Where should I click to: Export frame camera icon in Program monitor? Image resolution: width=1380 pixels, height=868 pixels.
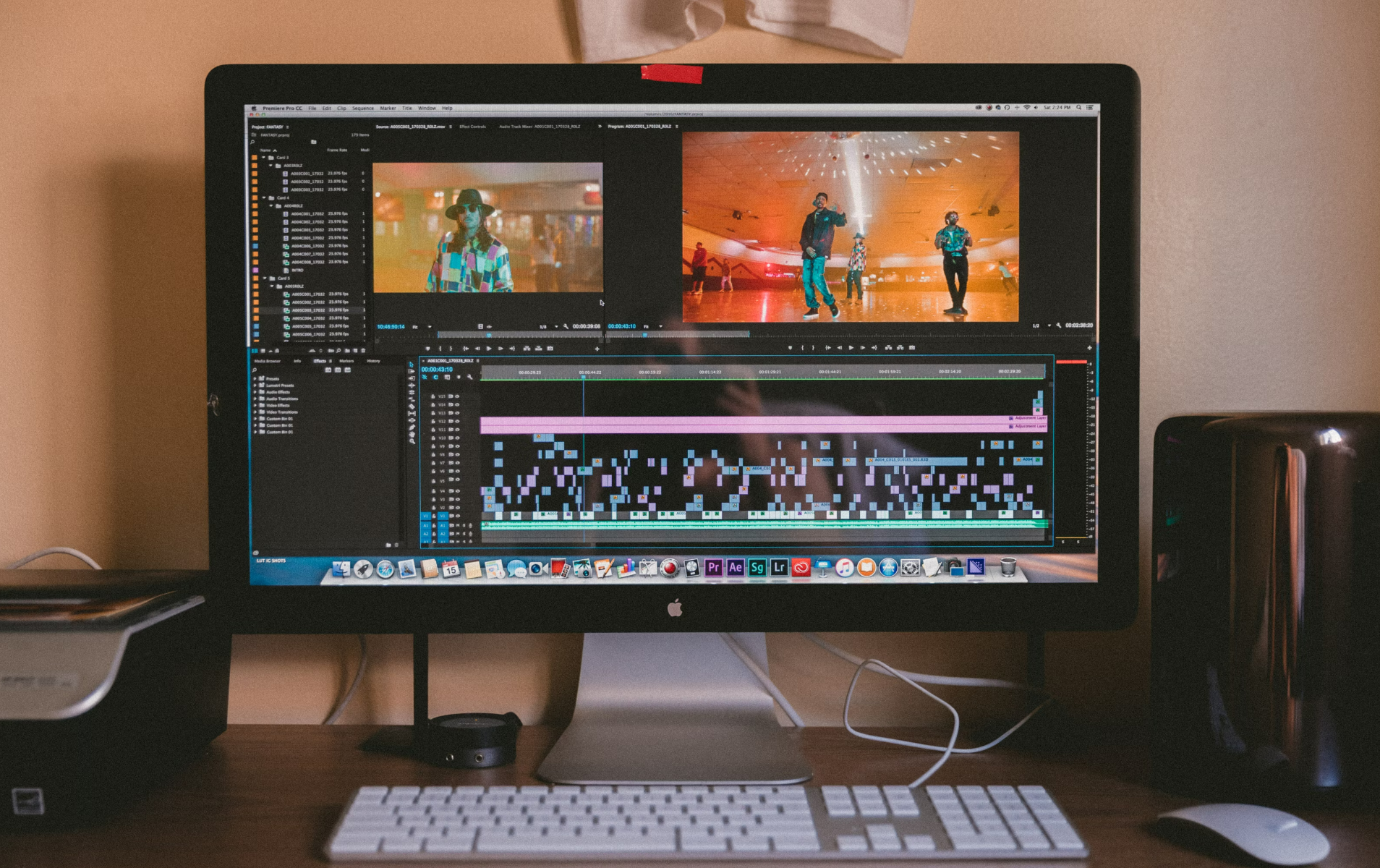click(x=912, y=348)
